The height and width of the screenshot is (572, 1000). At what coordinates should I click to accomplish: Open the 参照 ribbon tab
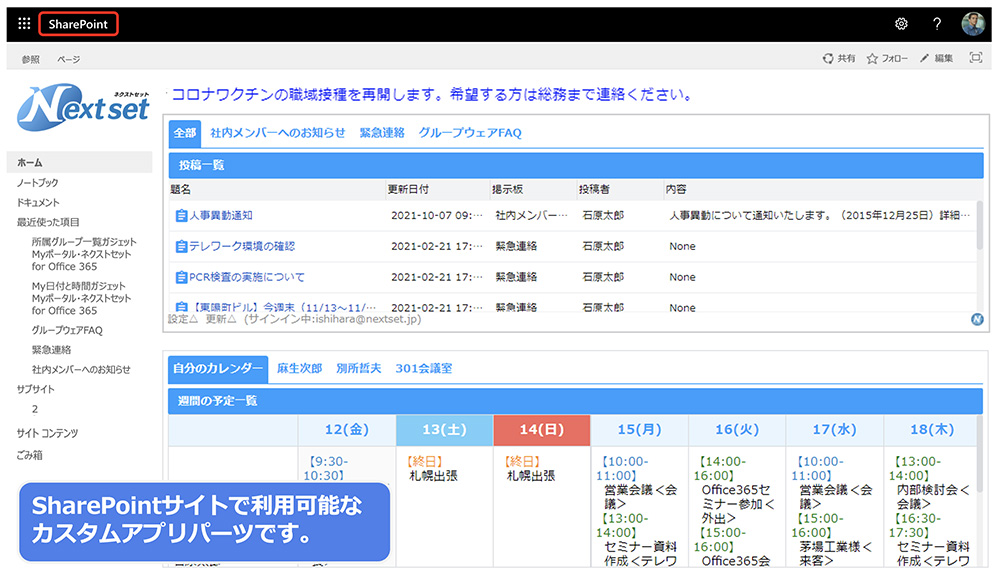point(31,60)
